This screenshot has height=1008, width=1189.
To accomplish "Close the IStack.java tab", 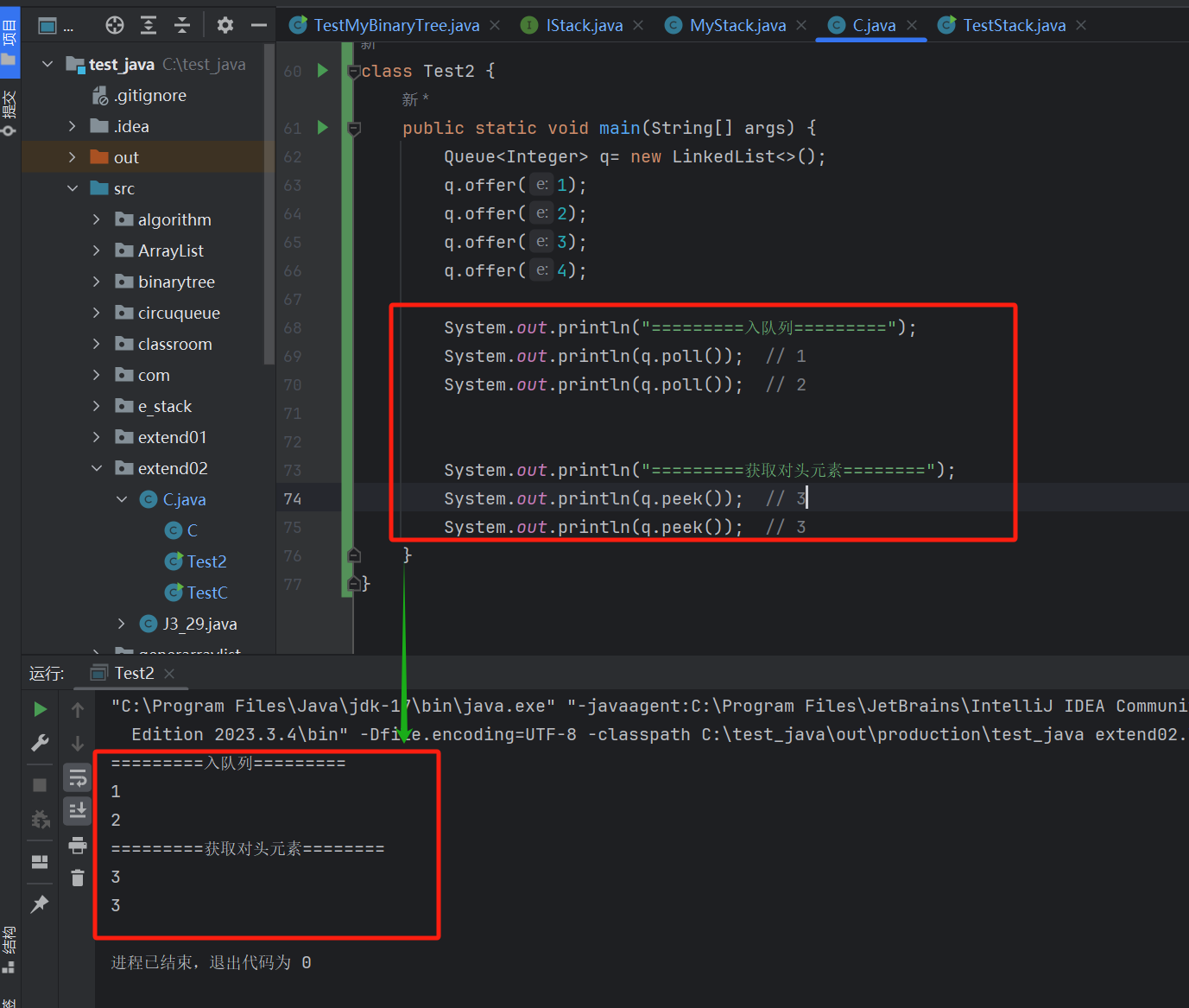I will click(x=638, y=25).
